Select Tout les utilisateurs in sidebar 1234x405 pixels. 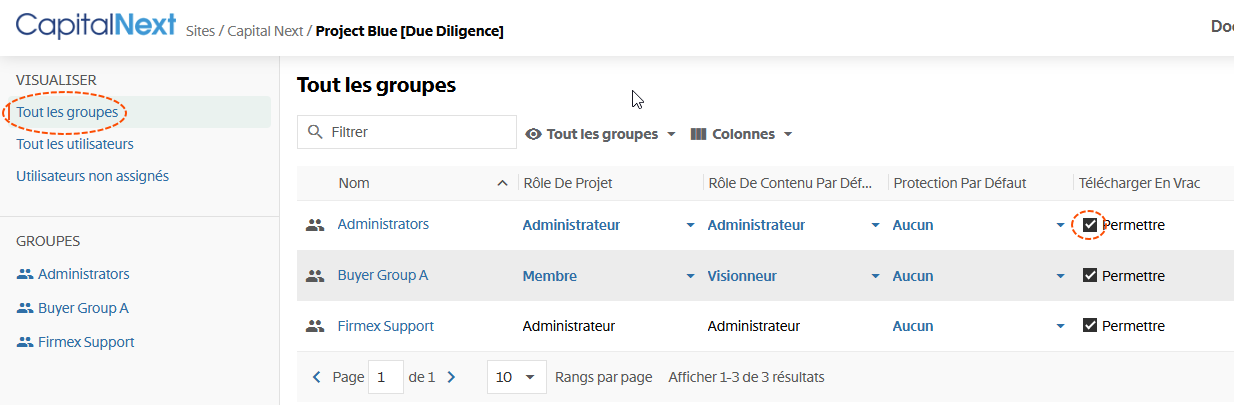point(75,144)
